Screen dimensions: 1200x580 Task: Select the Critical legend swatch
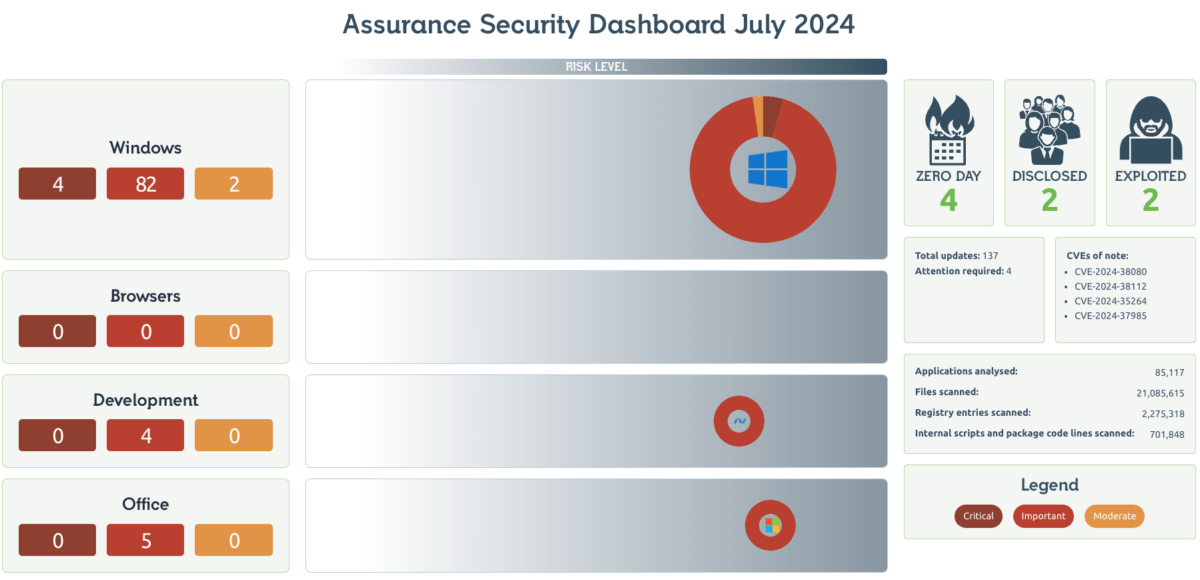pos(978,516)
